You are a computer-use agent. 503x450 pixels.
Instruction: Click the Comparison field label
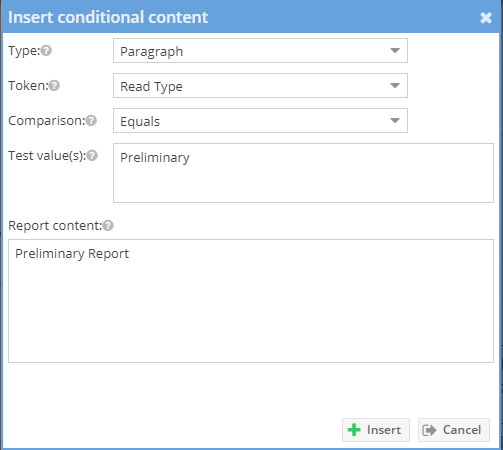point(47,121)
